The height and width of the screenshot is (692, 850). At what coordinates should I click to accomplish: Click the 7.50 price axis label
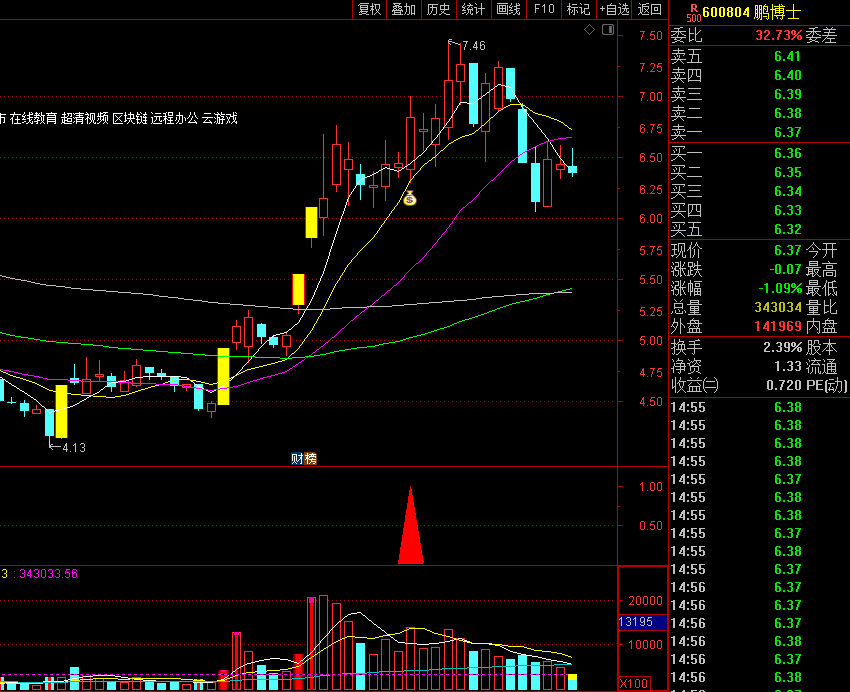pyautogui.click(x=651, y=36)
